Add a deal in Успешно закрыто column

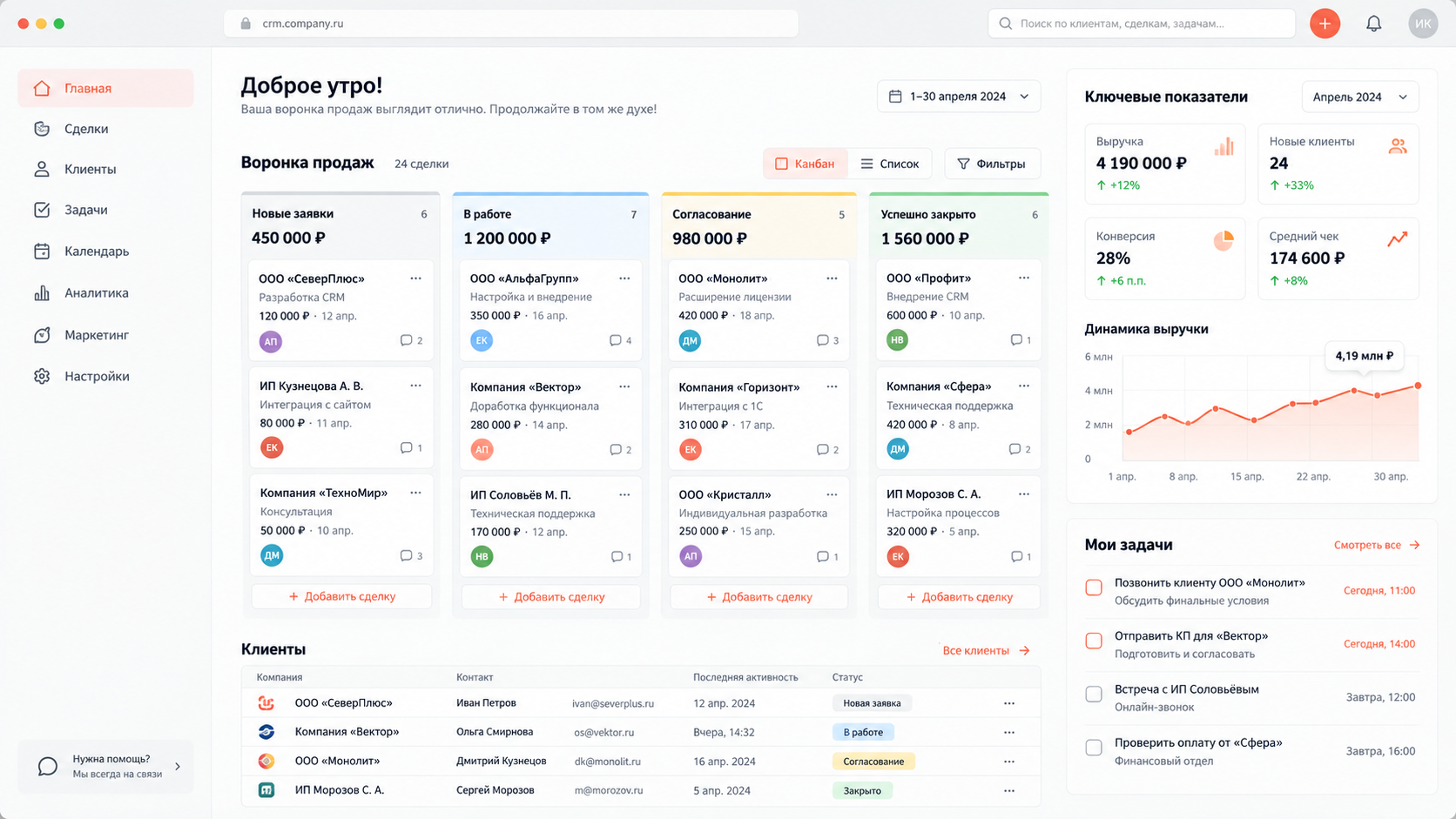point(959,597)
